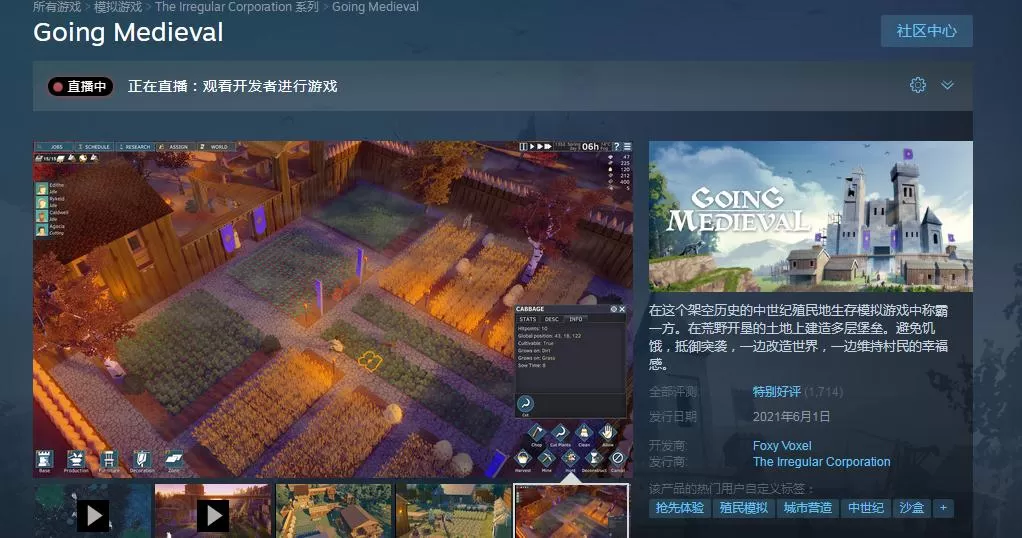The image size is (1022, 538).
Task: Play the second sunset video thumbnail
Action: (x=213, y=511)
